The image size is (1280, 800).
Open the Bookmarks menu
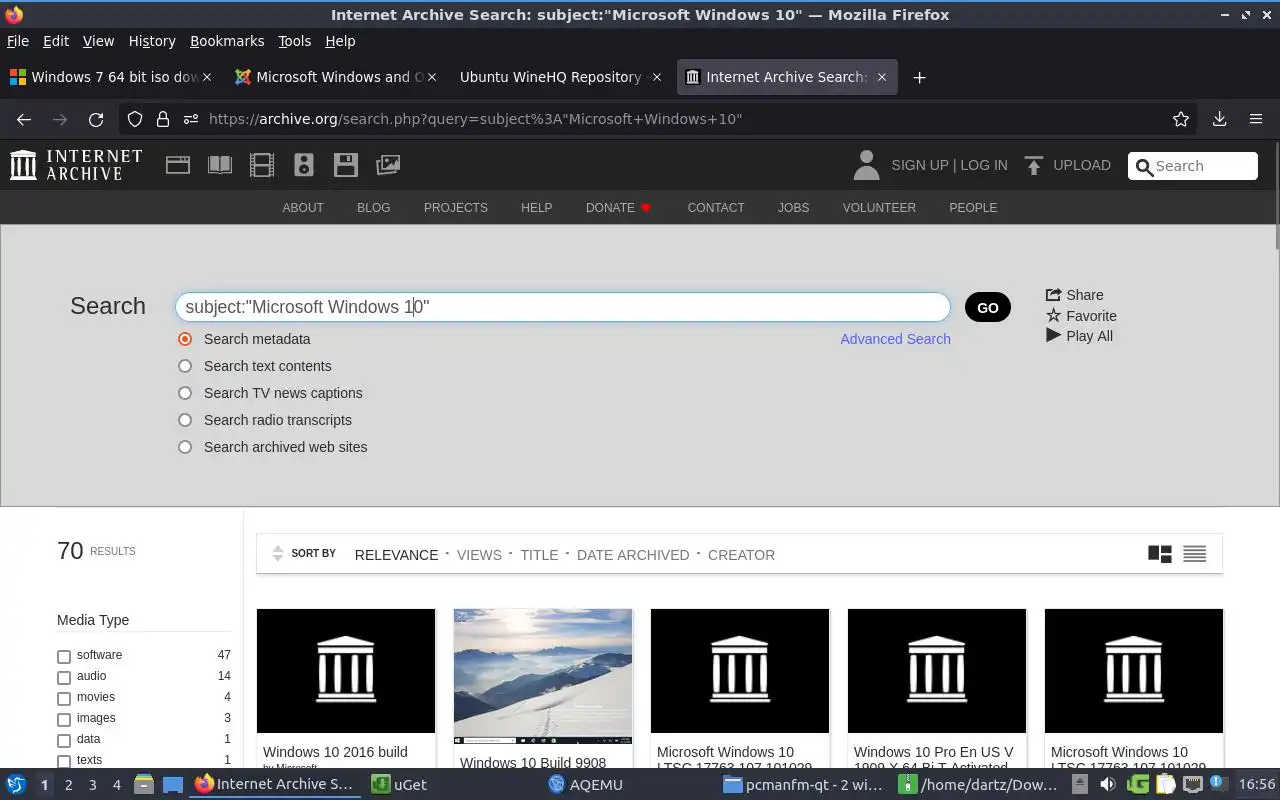pyautogui.click(x=227, y=41)
